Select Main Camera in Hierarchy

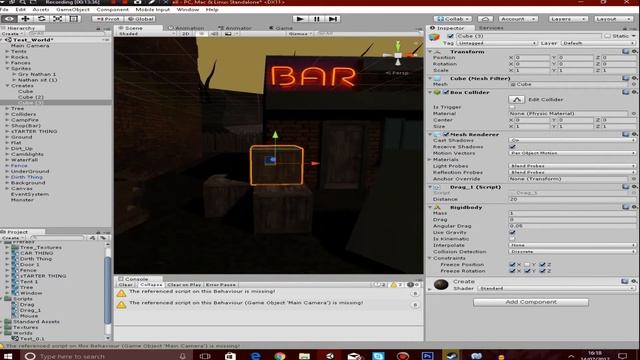[x=30, y=46]
